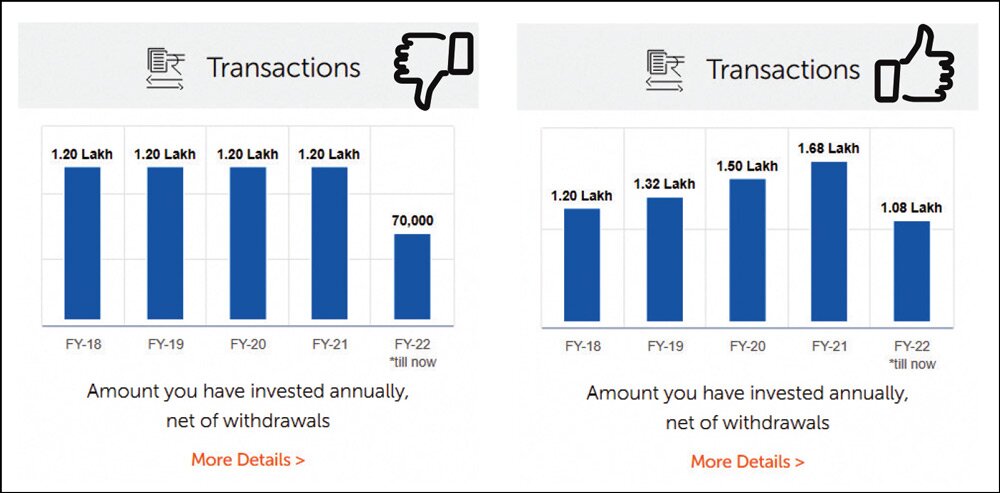Click the right Transactions rupee document icon
This screenshot has width=1000, height=493.
[663, 70]
